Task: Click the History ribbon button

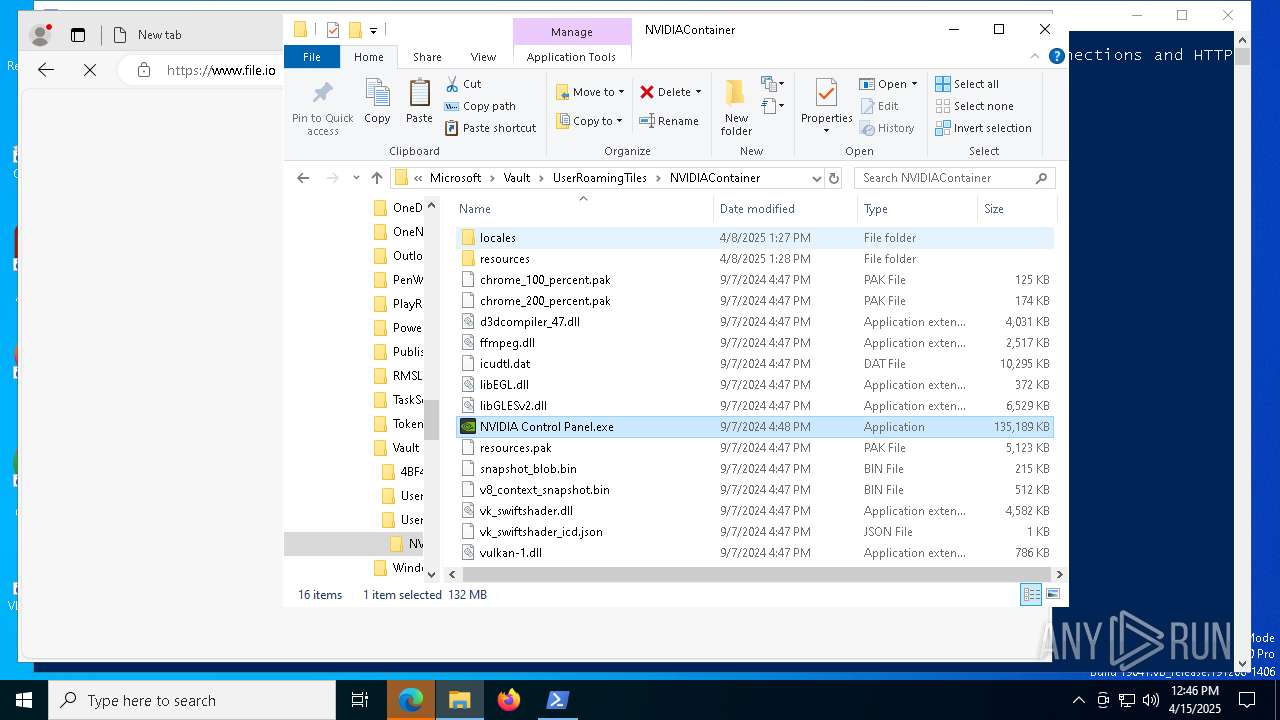Action: [x=886, y=128]
